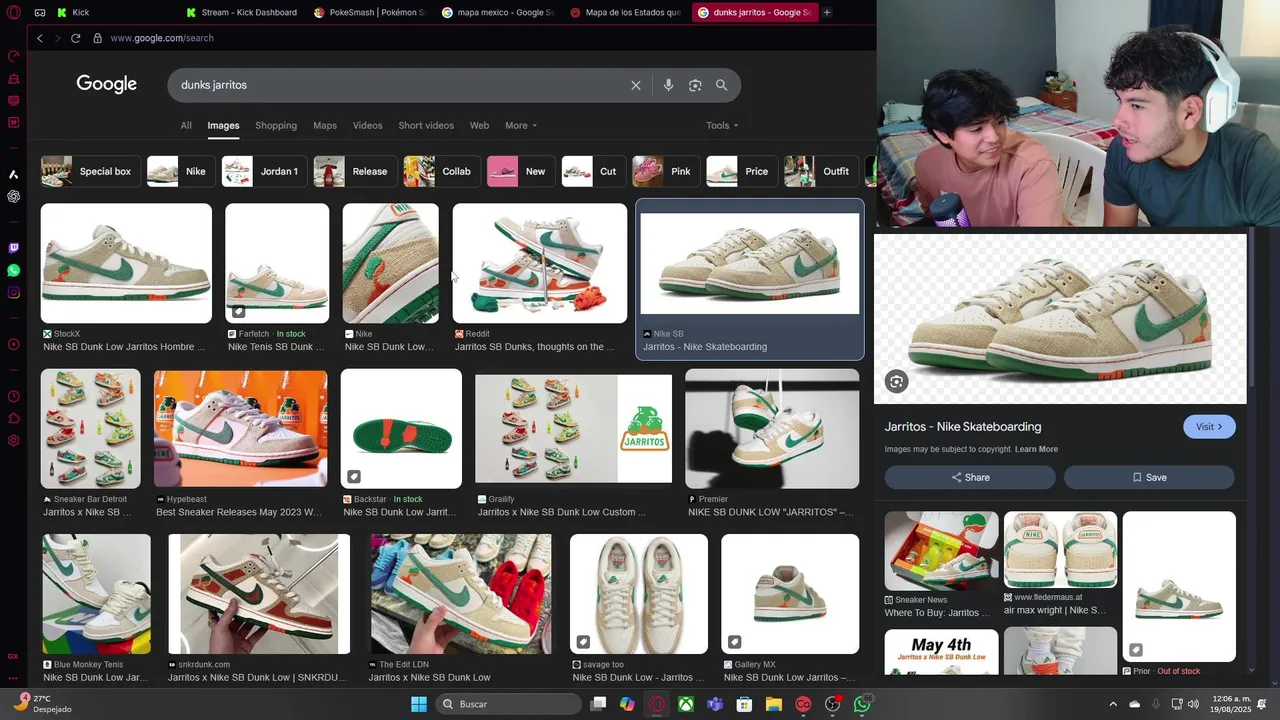Switch to the Web tab
This screenshot has width=1280, height=720.
[x=480, y=125]
